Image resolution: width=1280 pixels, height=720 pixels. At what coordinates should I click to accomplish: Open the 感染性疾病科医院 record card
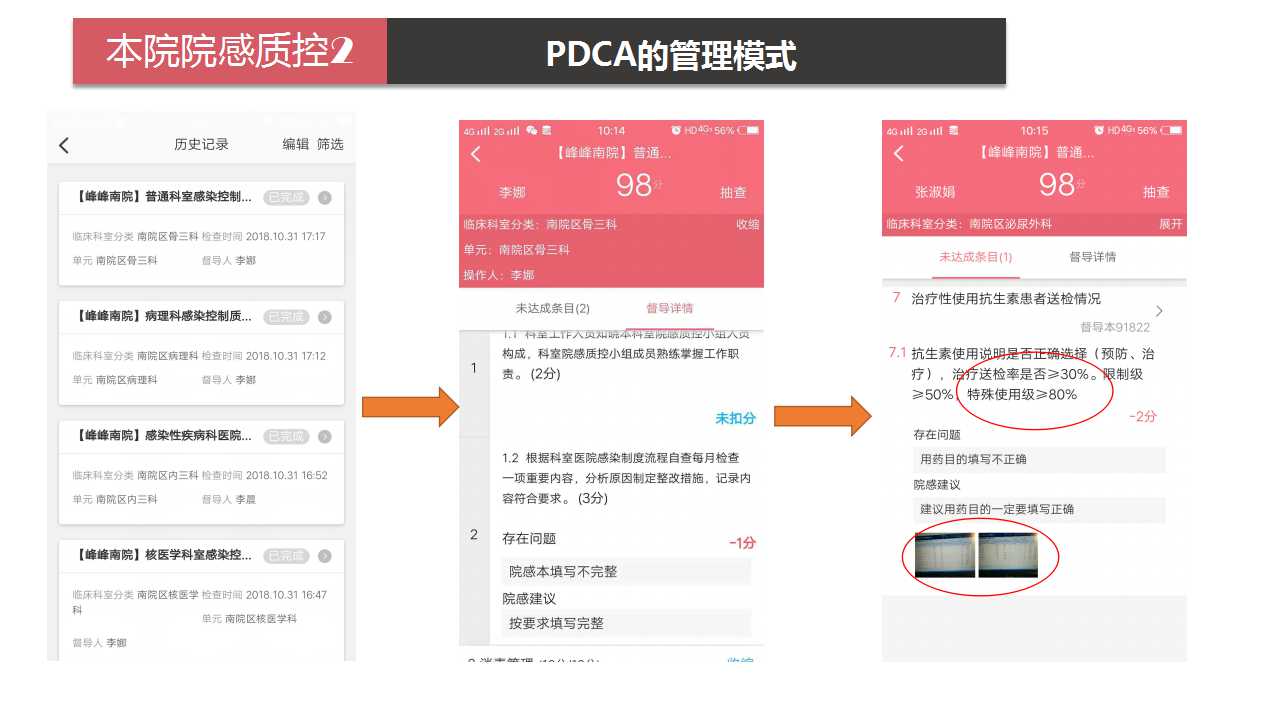(201, 472)
